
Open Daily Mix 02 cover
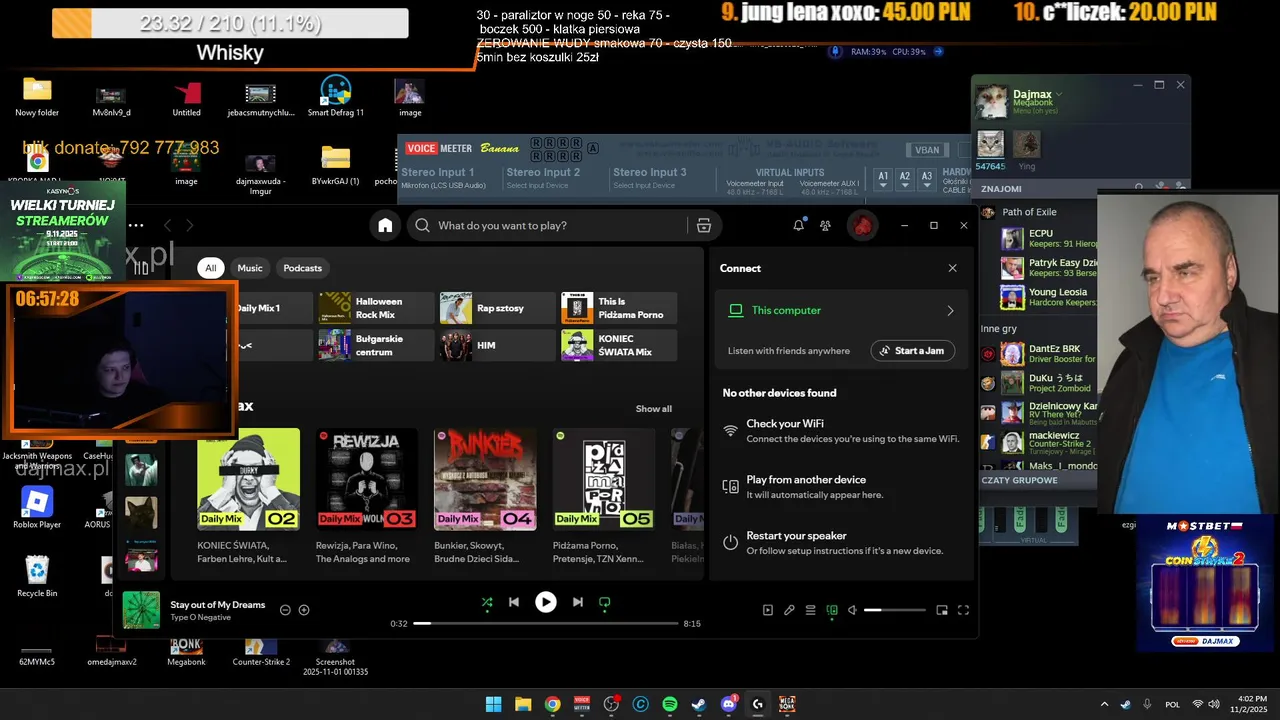248,479
